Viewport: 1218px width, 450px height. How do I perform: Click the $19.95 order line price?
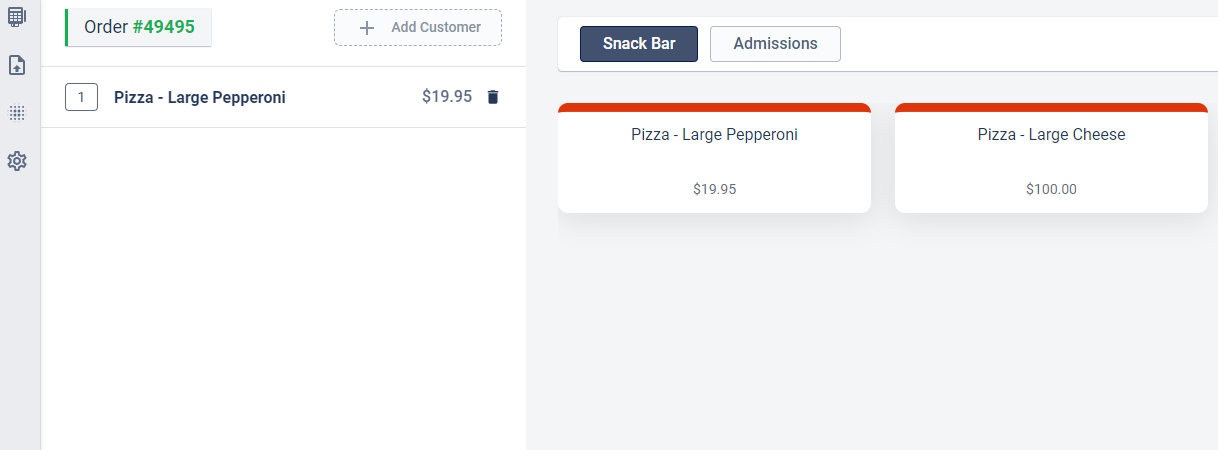(447, 97)
